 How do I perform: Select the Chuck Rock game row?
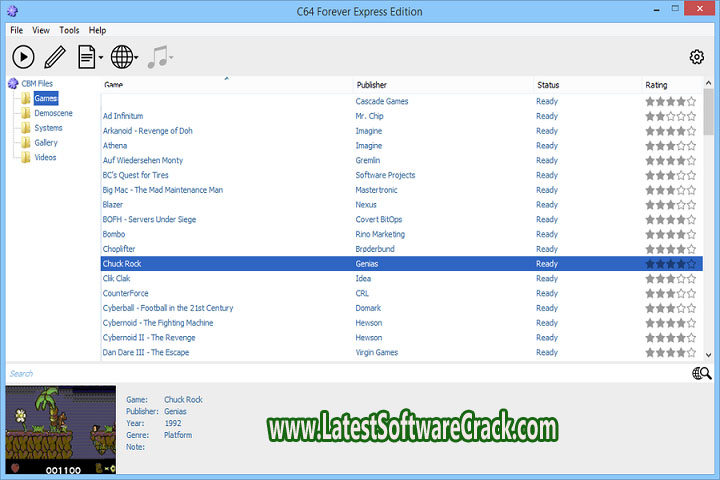coord(402,264)
